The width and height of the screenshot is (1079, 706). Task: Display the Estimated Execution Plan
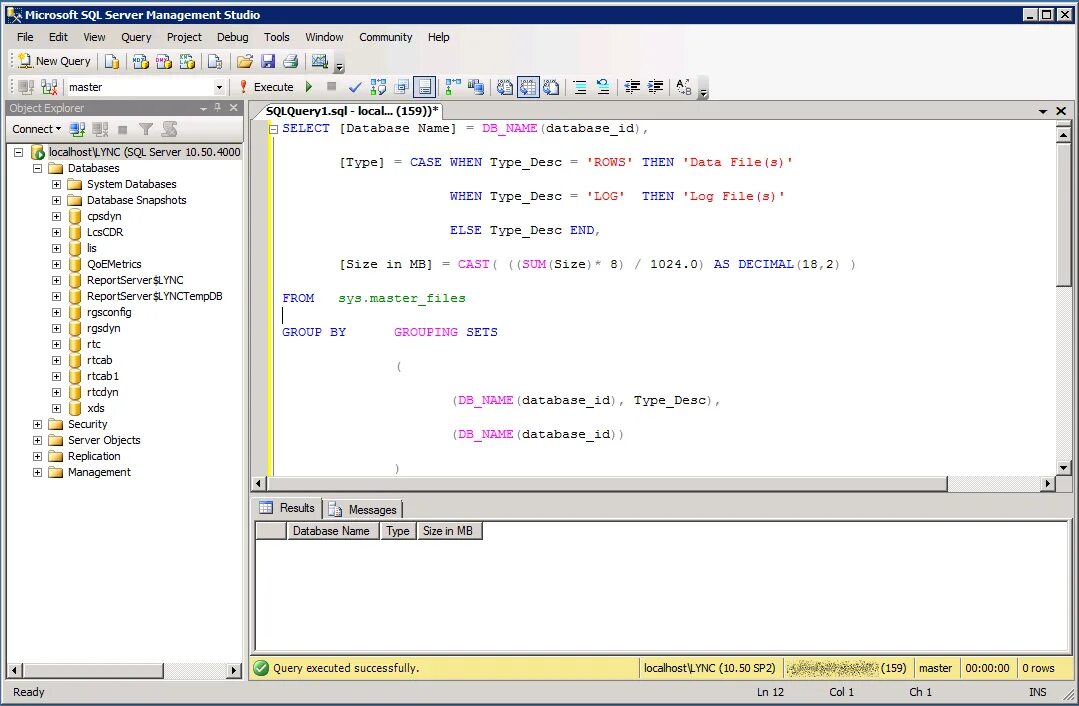click(x=378, y=87)
